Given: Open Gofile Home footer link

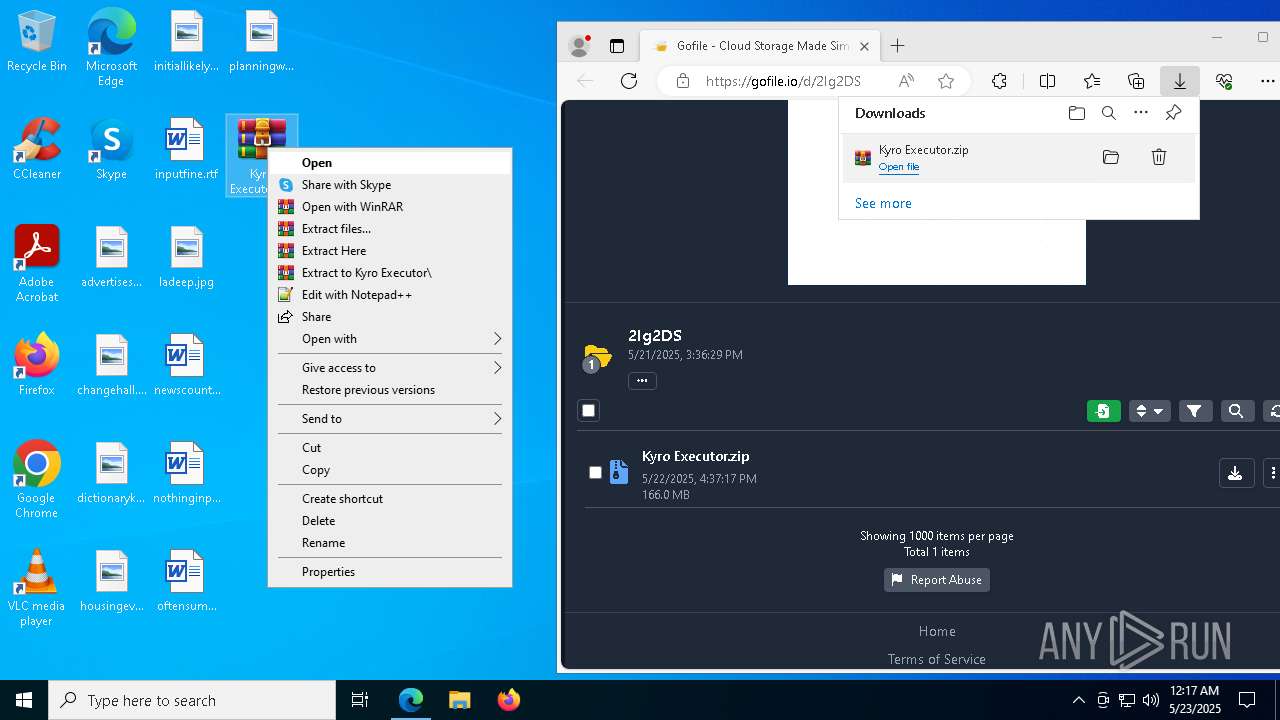Looking at the screenshot, I should (x=937, y=631).
